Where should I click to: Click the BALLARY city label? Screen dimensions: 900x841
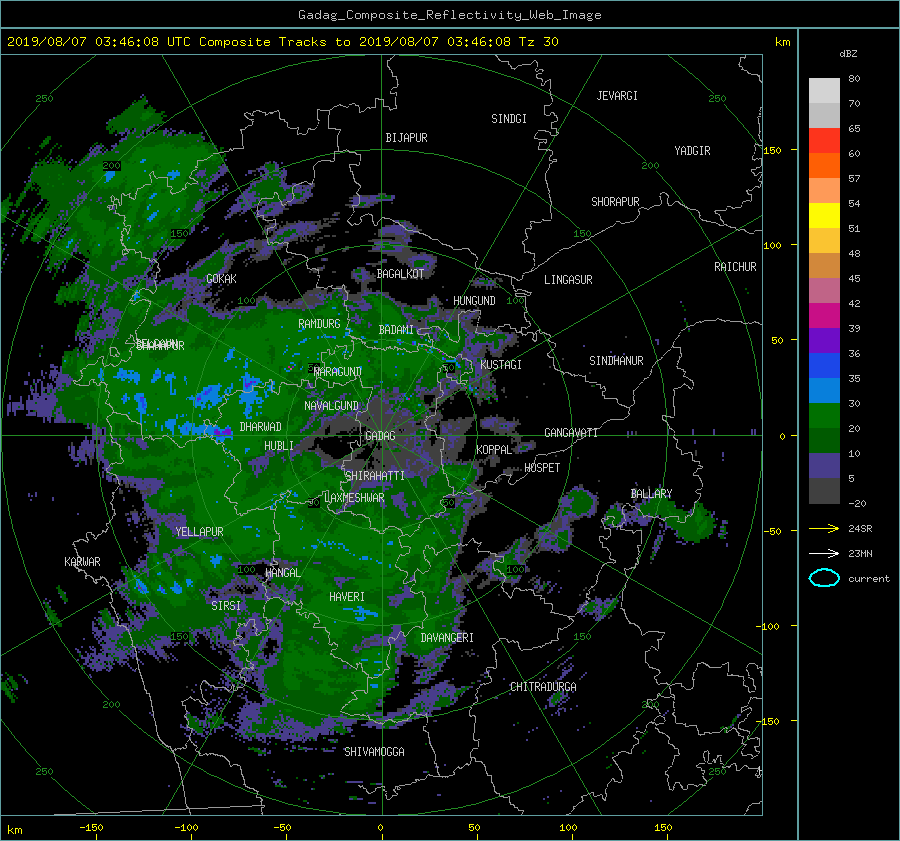tap(651, 494)
